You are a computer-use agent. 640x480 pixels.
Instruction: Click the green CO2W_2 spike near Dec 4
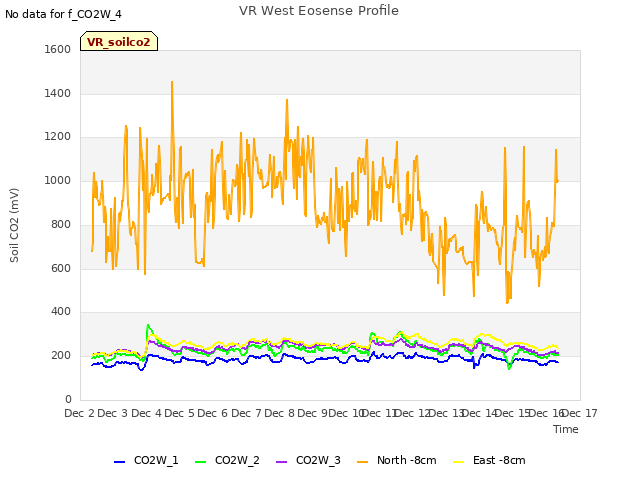pos(148,325)
